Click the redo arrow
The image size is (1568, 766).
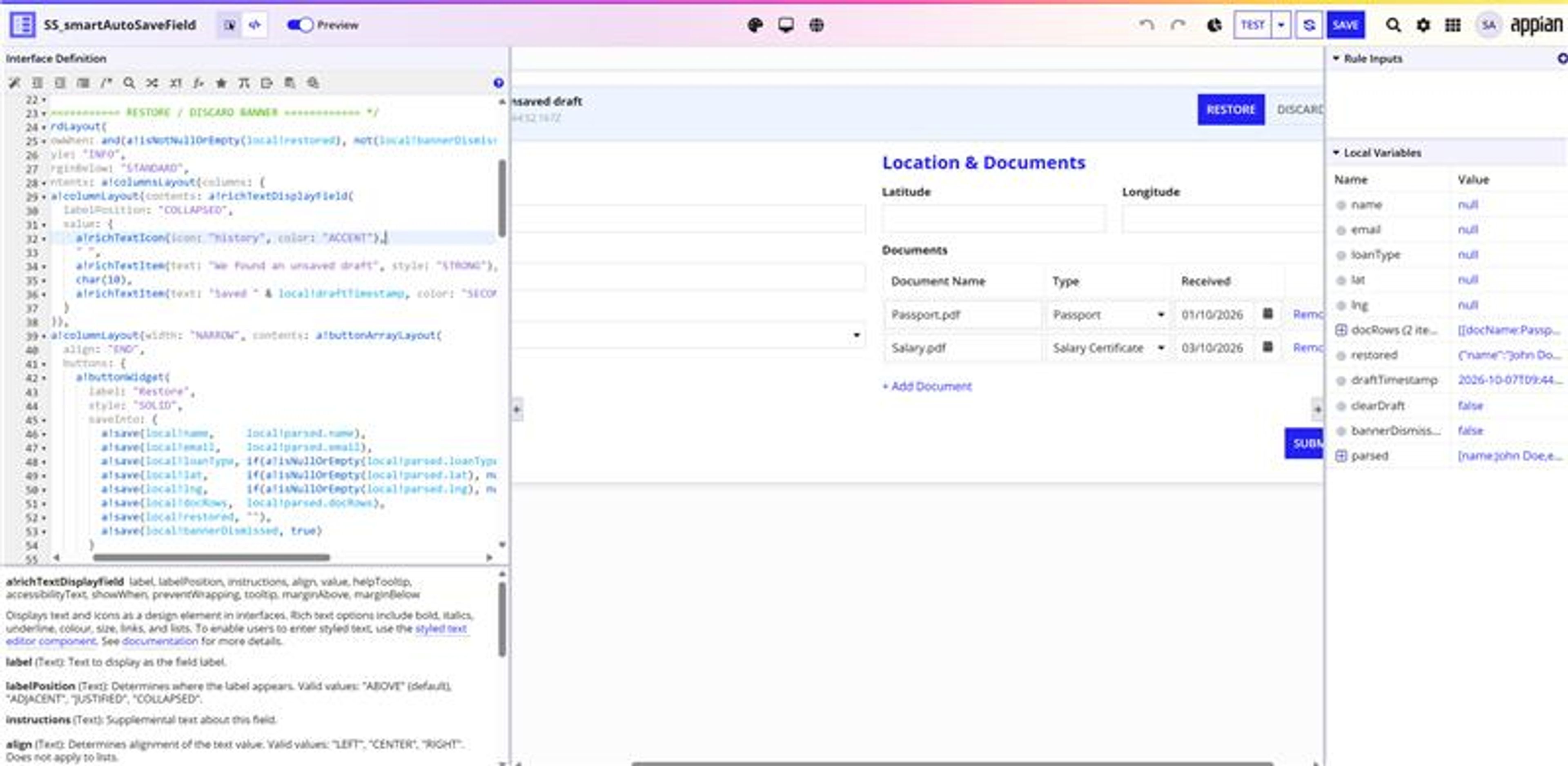(x=1178, y=25)
